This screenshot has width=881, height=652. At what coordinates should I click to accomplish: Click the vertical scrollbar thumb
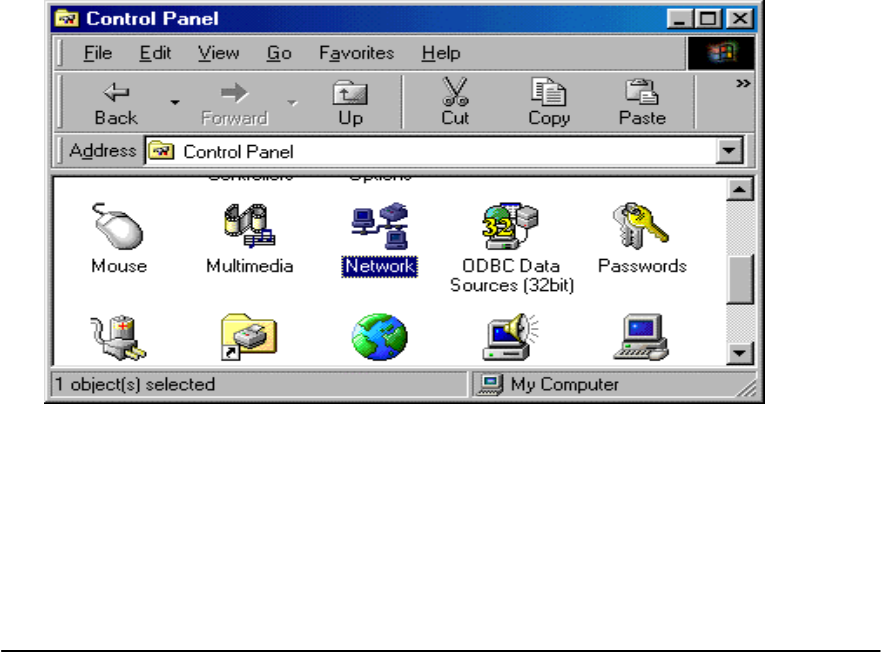coord(739,279)
